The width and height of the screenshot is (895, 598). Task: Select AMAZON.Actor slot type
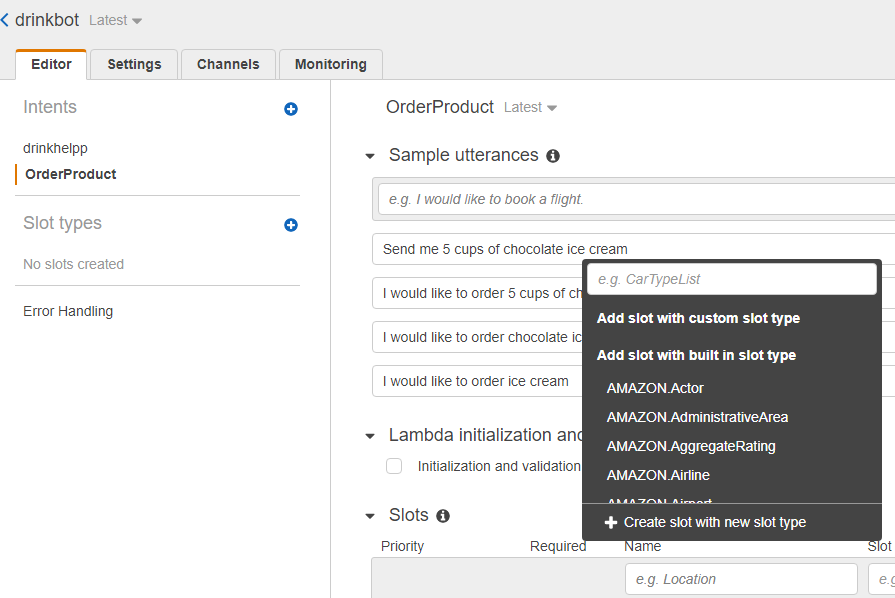pyautogui.click(x=655, y=388)
